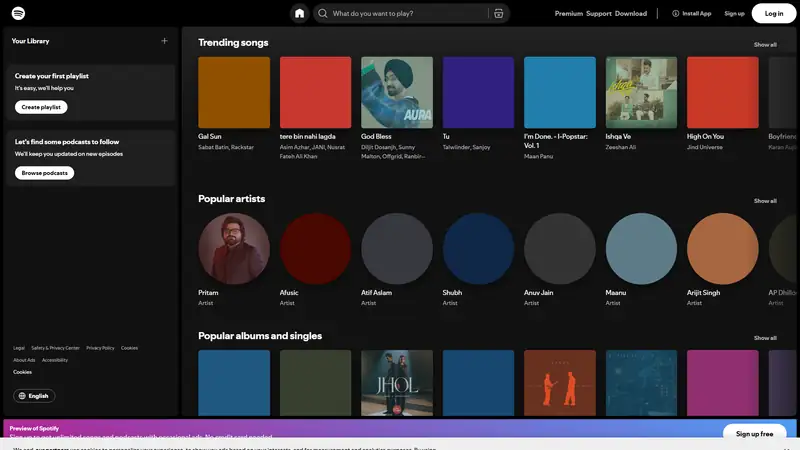Click the Log in button

774,13
